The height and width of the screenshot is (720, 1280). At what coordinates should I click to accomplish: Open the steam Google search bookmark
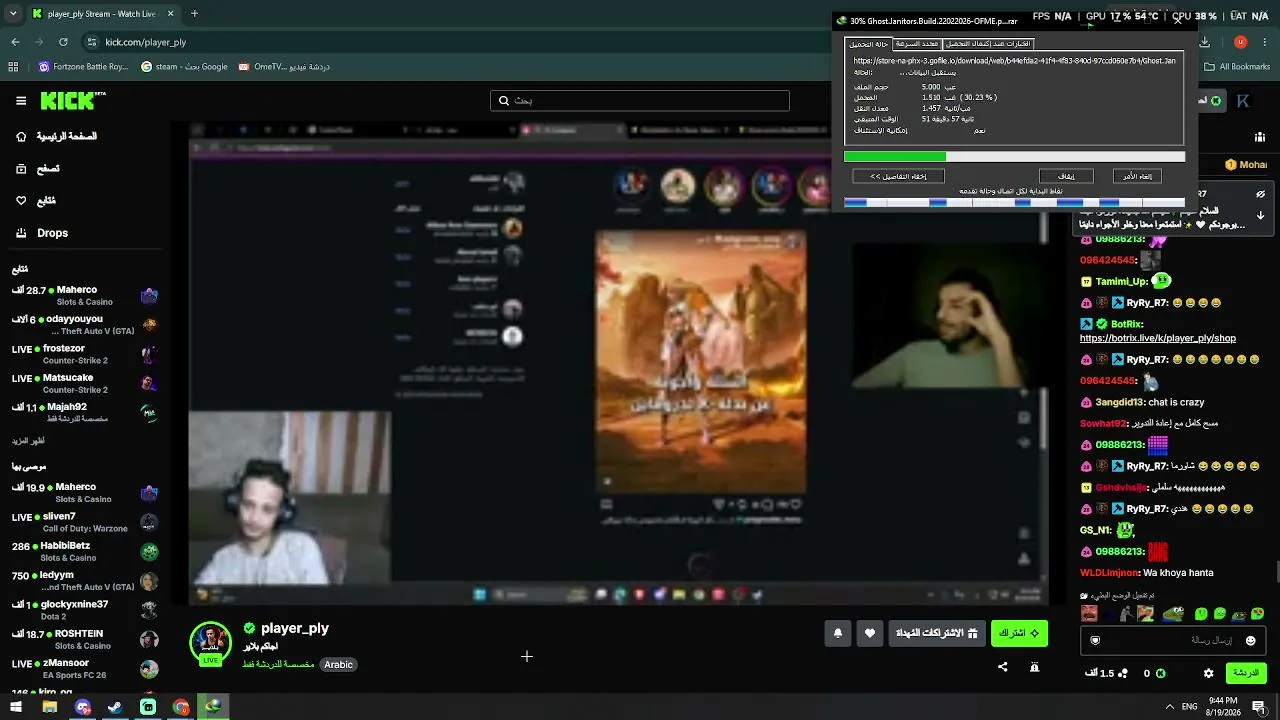click(x=184, y=67)
